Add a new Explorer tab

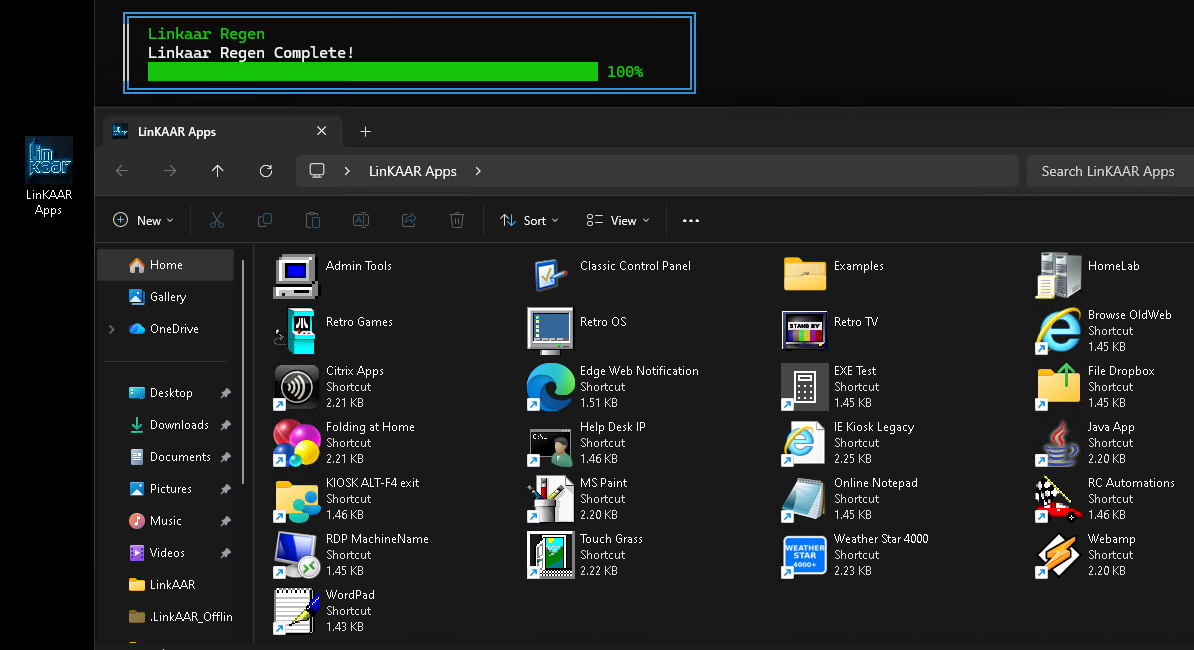click(x=366, y=132)
